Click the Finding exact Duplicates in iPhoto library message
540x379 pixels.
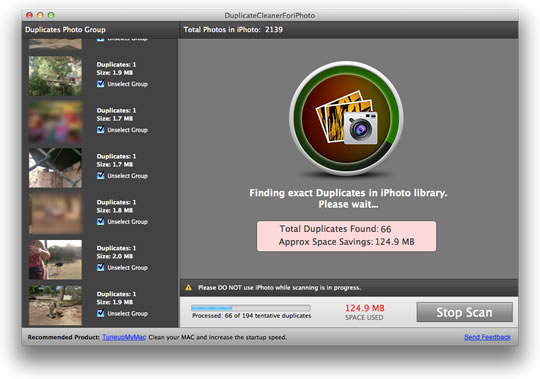coord(348,199)
